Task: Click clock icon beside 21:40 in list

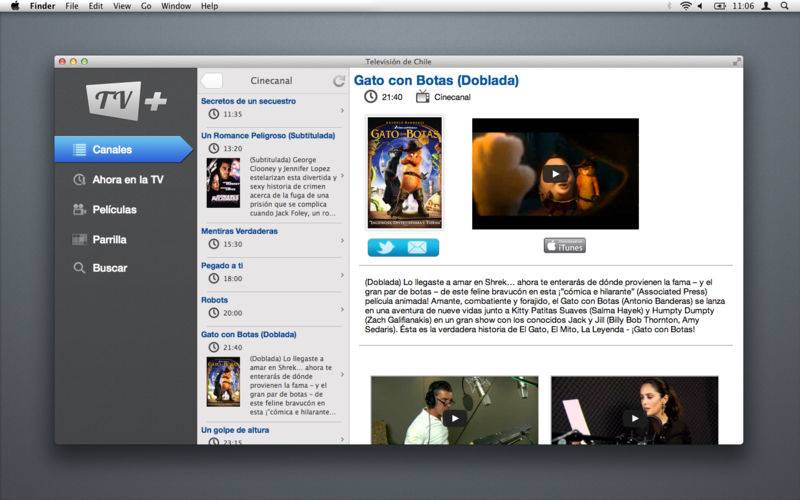Action: [214, 347]
